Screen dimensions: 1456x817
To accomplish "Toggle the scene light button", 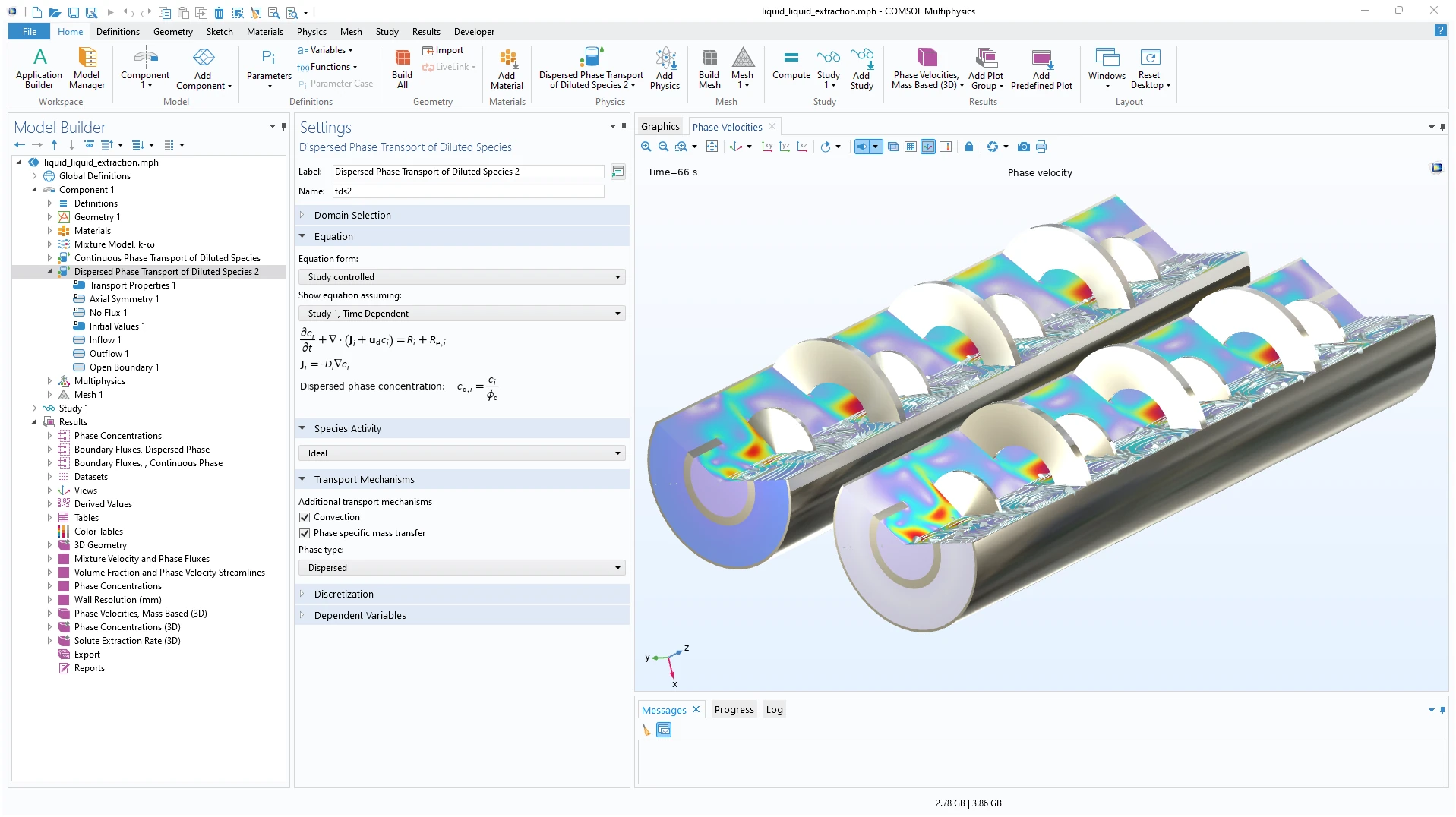I will (x=861, y=147).
